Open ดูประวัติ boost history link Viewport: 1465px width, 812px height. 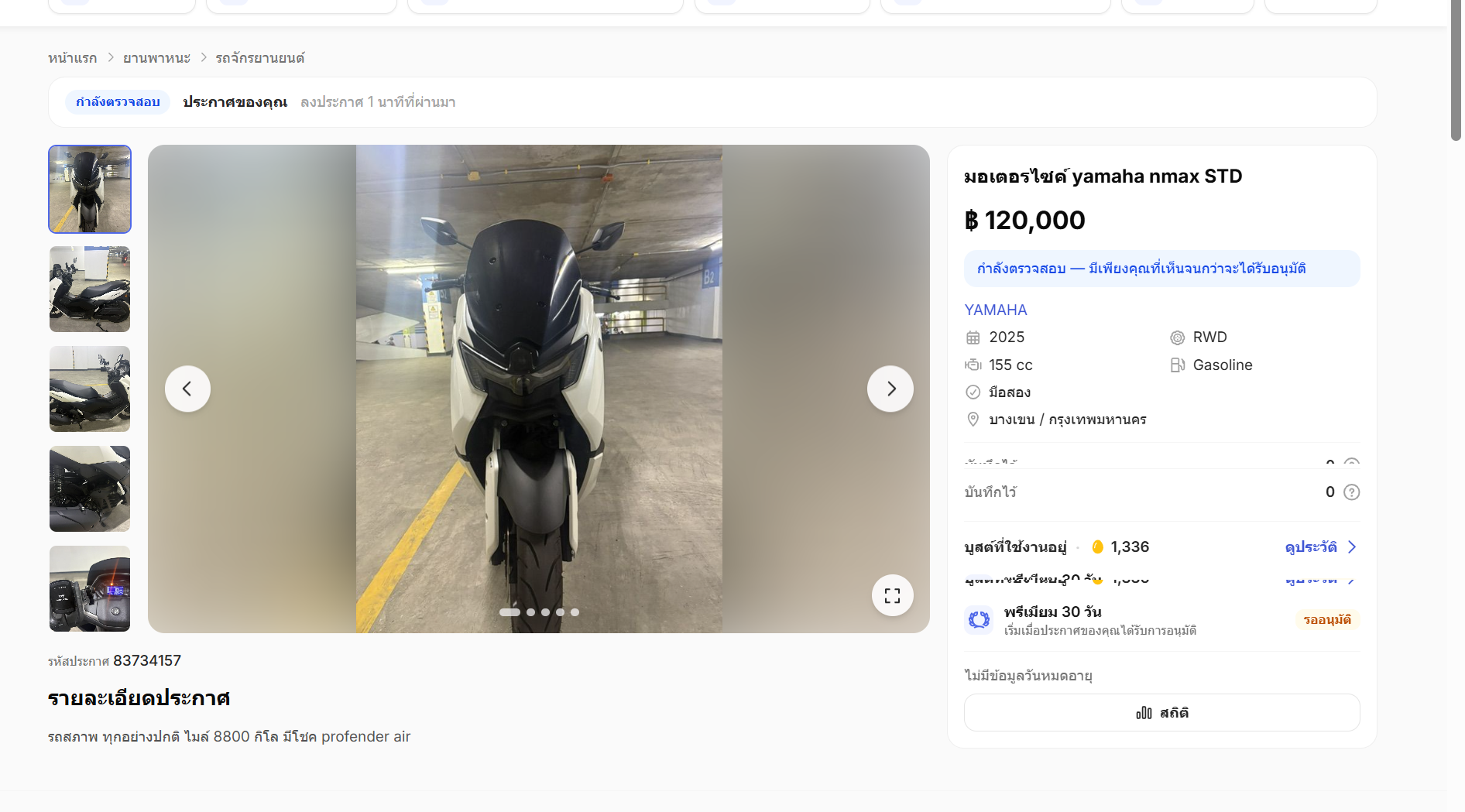pos(1311,547)
